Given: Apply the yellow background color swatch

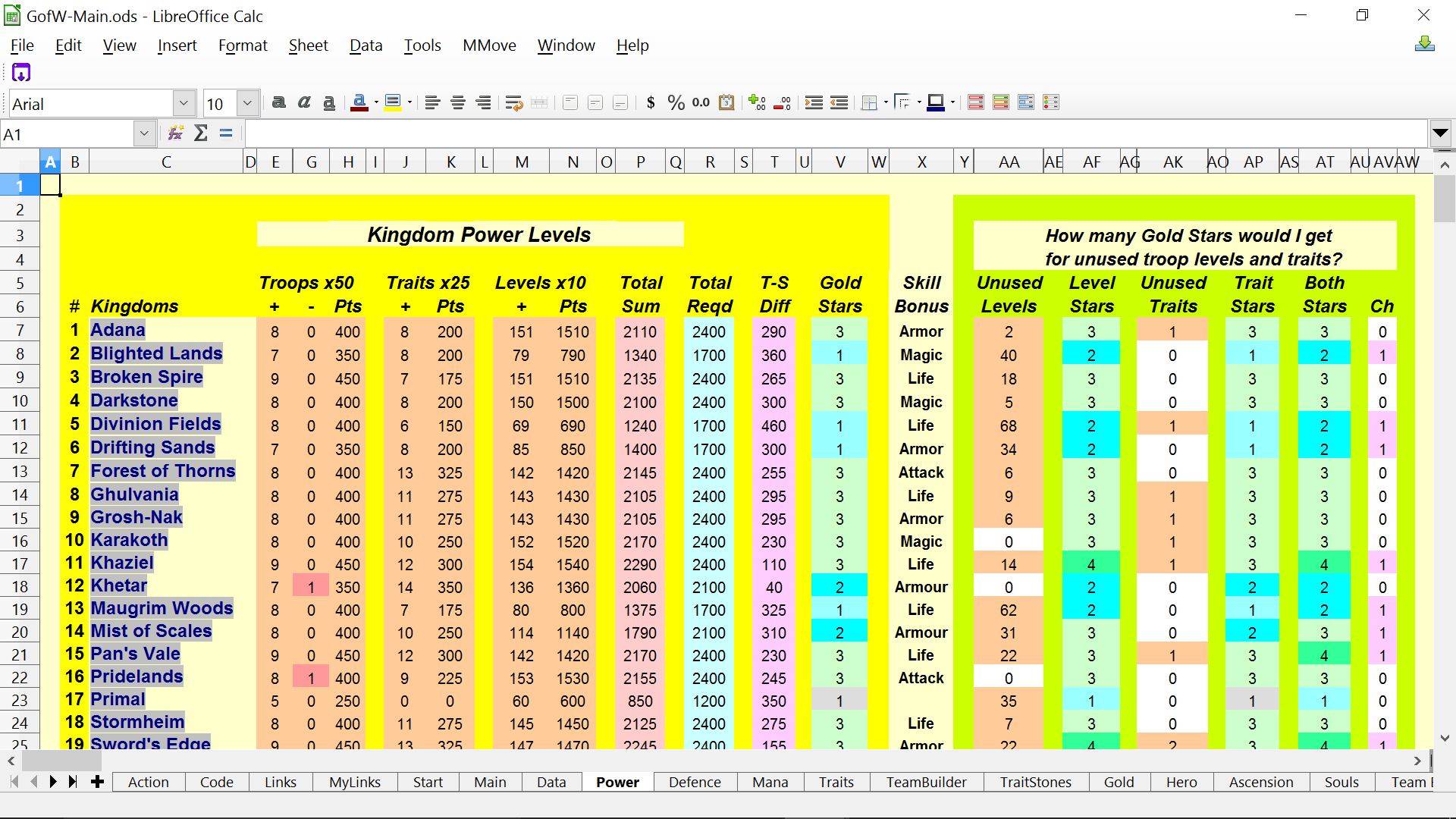Looking at the screenshot, I should click(392, 102).
